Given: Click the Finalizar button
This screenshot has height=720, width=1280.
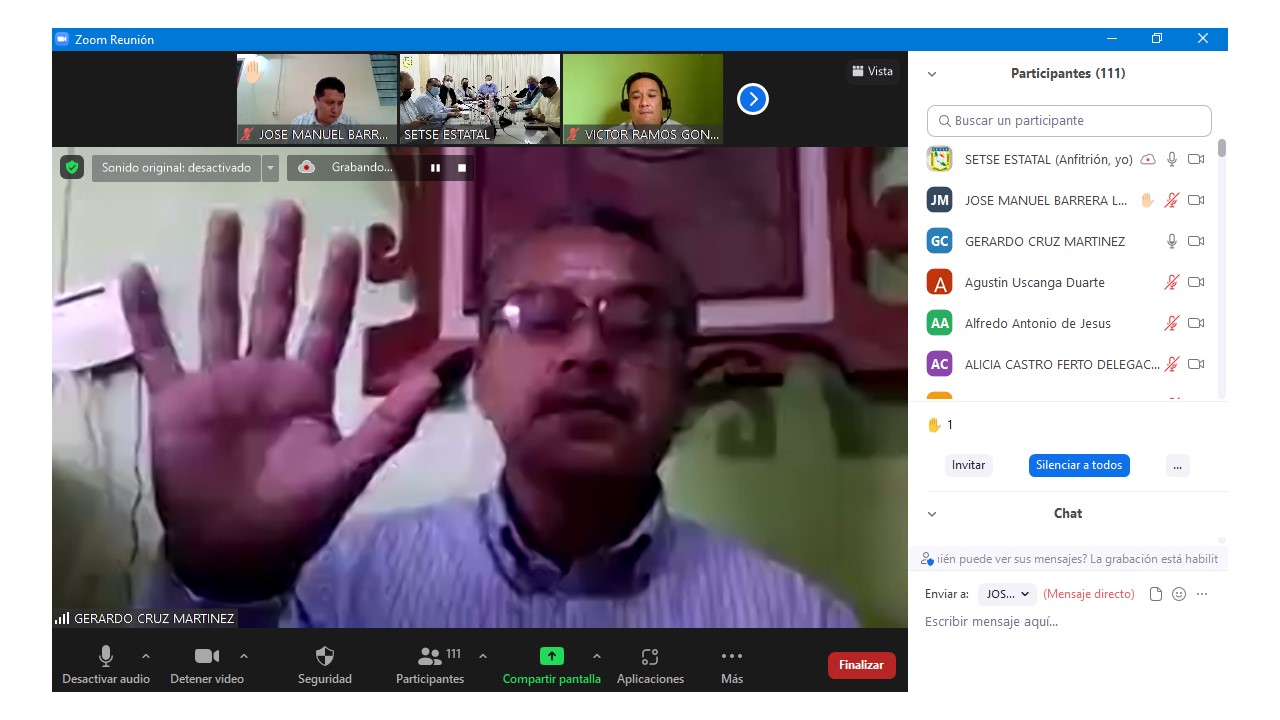Looking at the screenshot, I should [x=862, y=665].
